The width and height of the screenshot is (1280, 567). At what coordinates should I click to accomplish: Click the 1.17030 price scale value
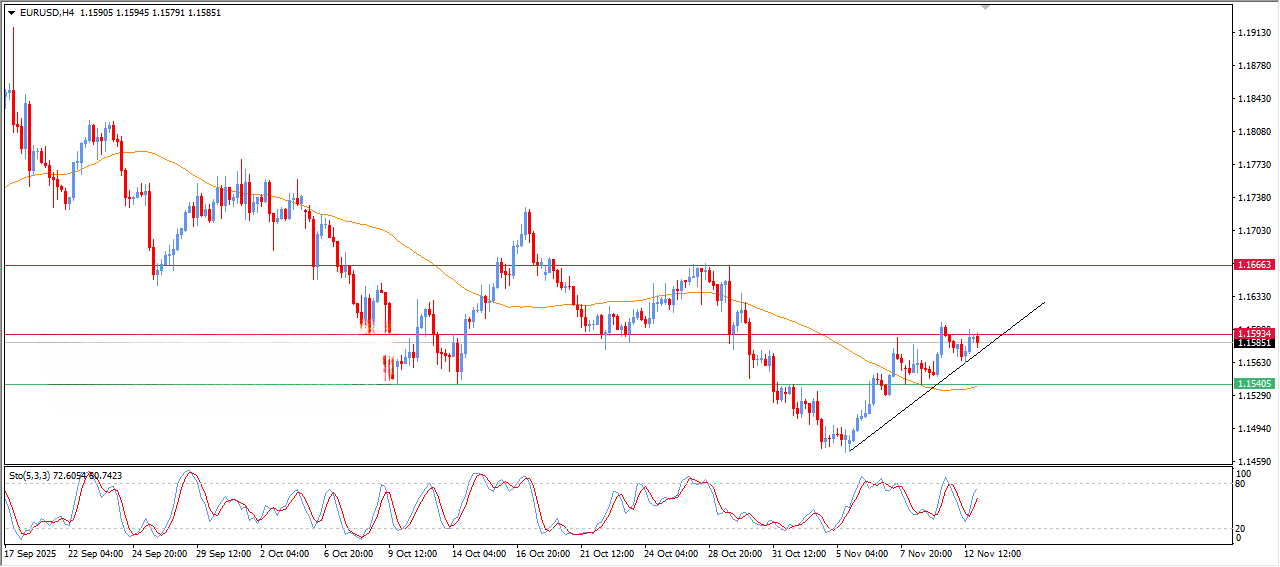point(1254,231)
